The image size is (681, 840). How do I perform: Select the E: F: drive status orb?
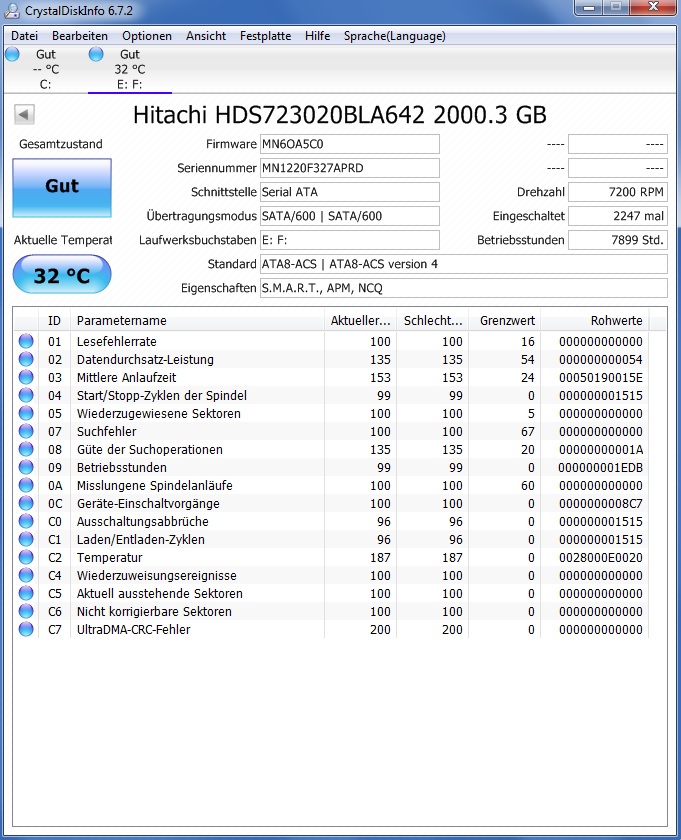pyautogui.click(x=96, y=54)
